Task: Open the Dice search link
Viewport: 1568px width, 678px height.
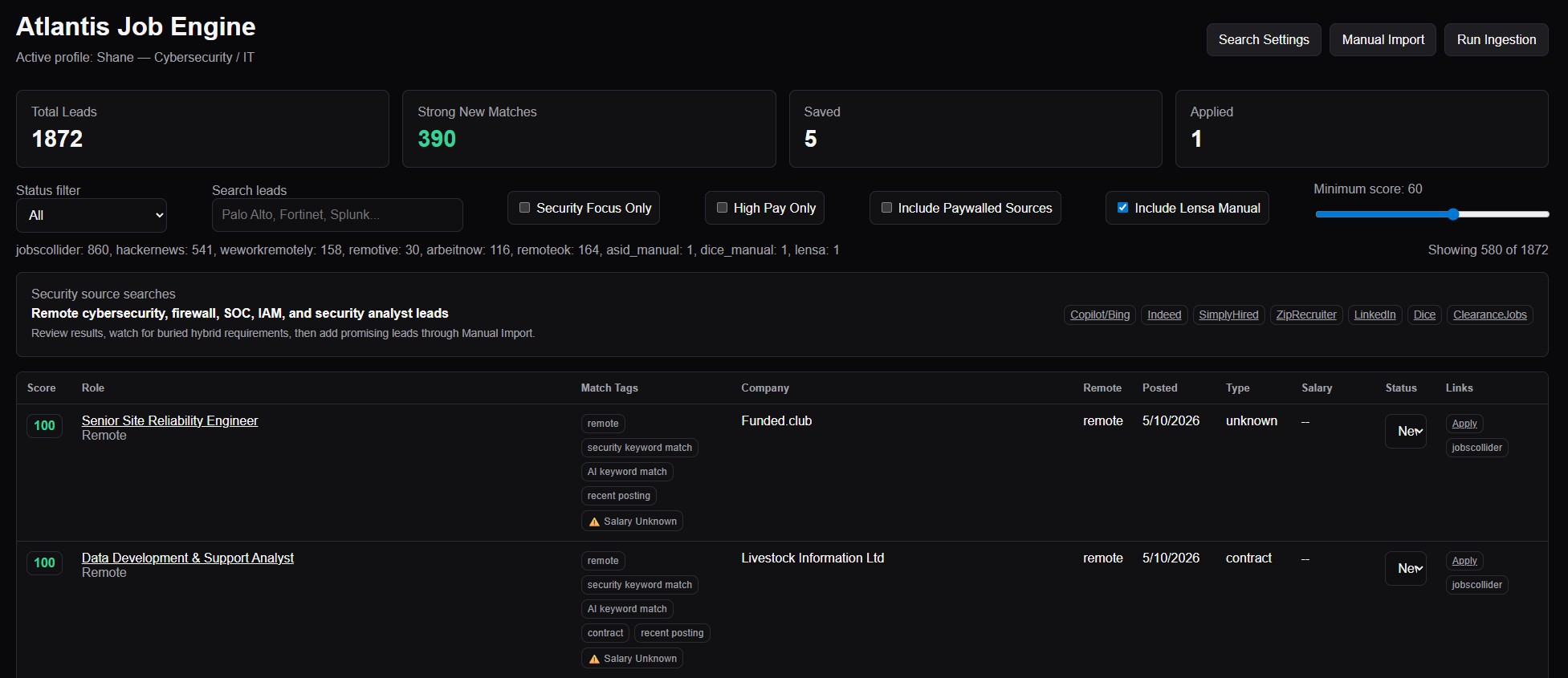Action: pyautogui.click(x=1424, y=315)
